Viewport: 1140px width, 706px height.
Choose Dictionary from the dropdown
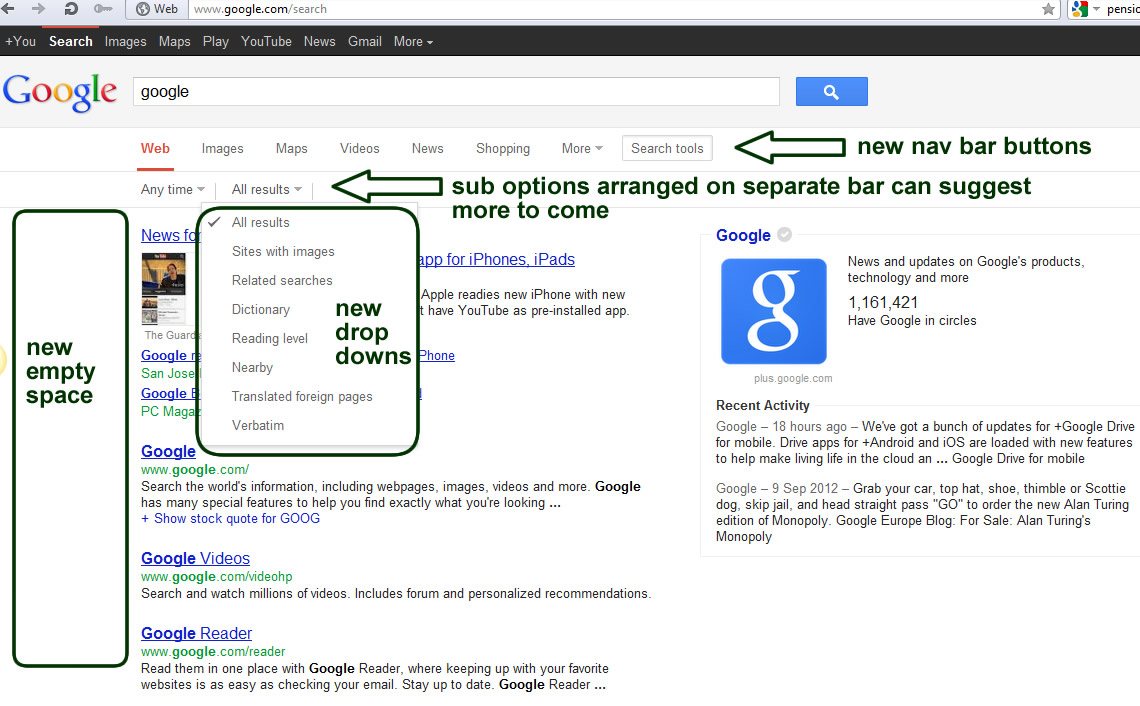(x=261, y=310)
